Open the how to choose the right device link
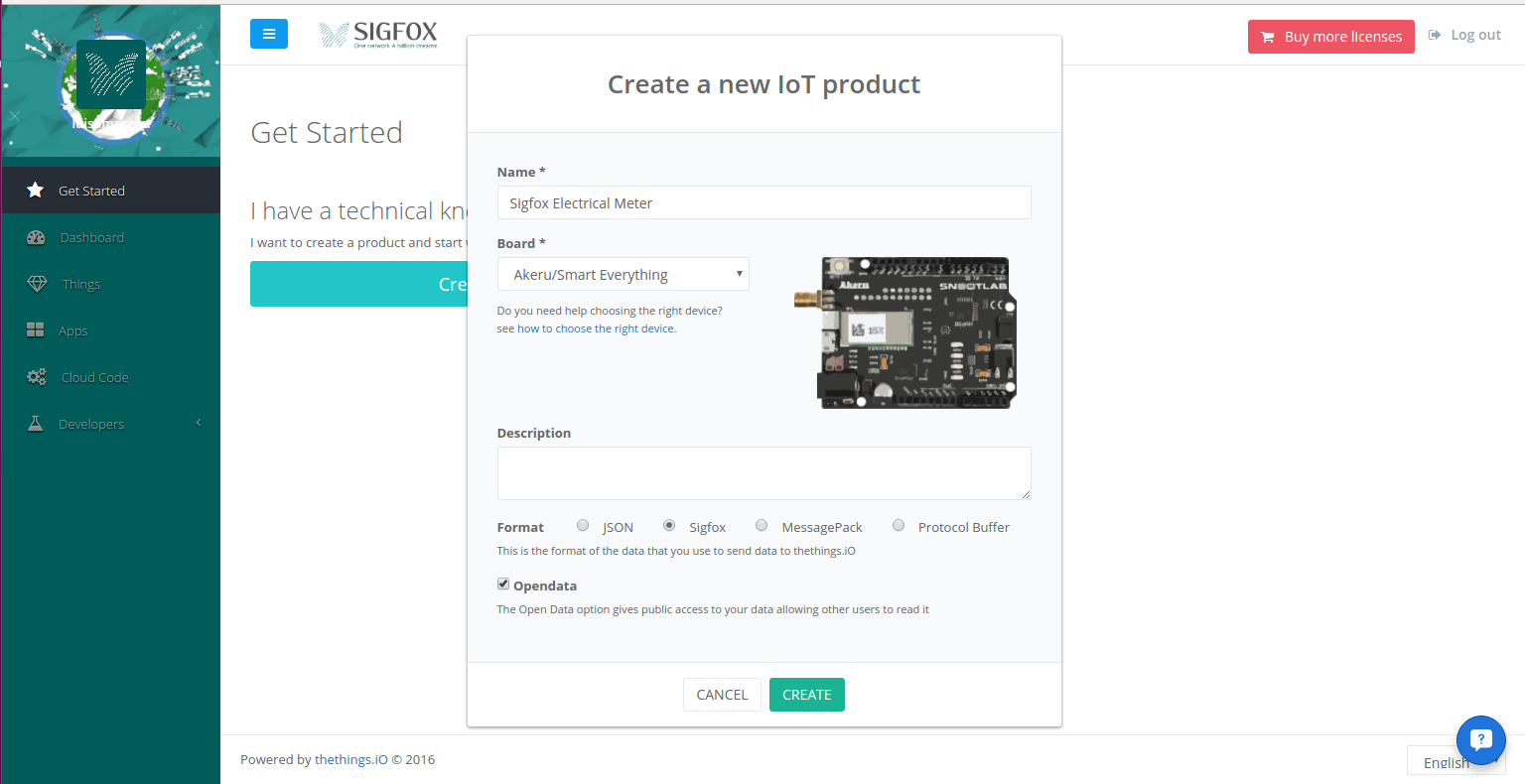The width and height of the screenshot is (1525, 784). click(x=596, y=328)
